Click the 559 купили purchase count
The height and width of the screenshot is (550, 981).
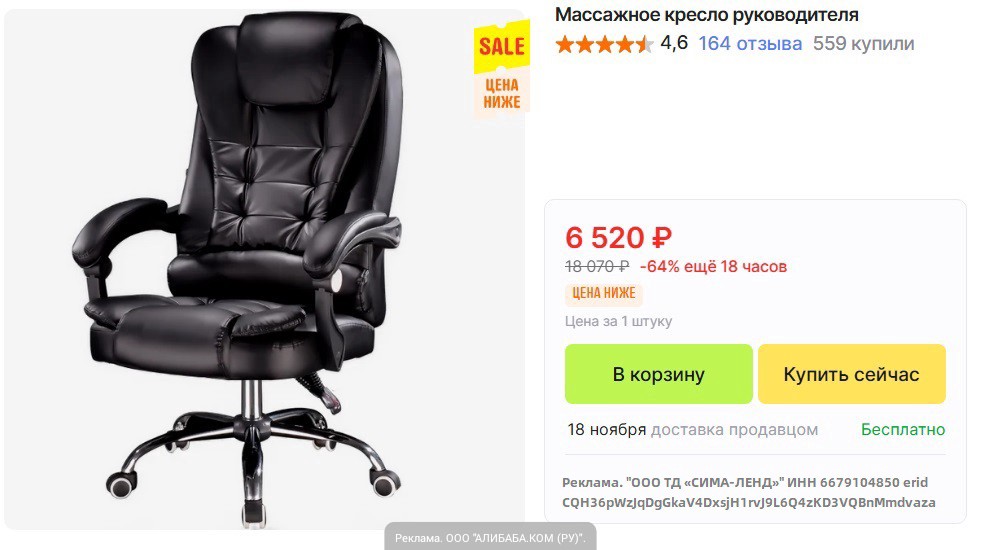pos(863,43)
